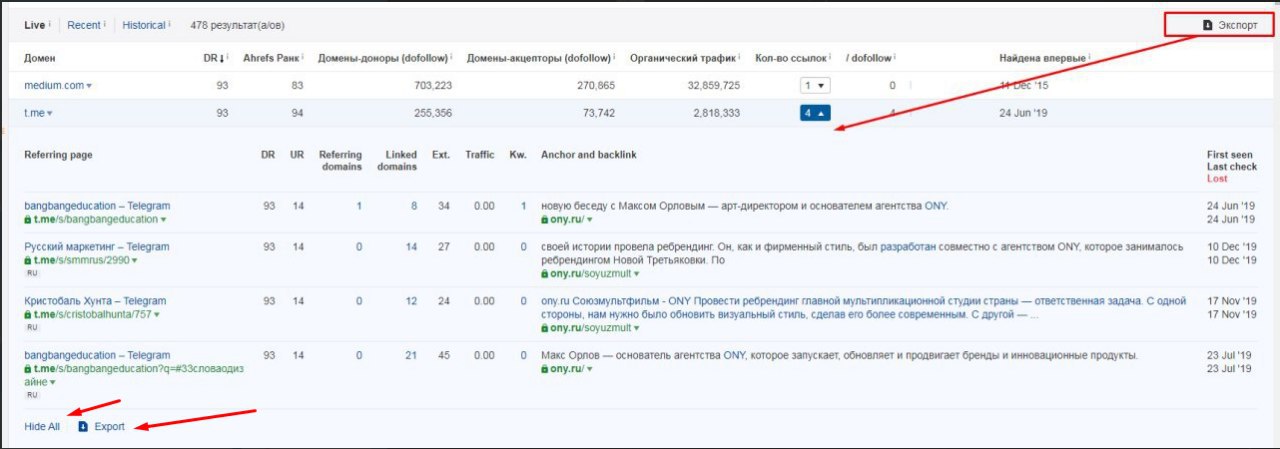Click linked domains value 14
1280x449 pixels.
click(411, 247)
